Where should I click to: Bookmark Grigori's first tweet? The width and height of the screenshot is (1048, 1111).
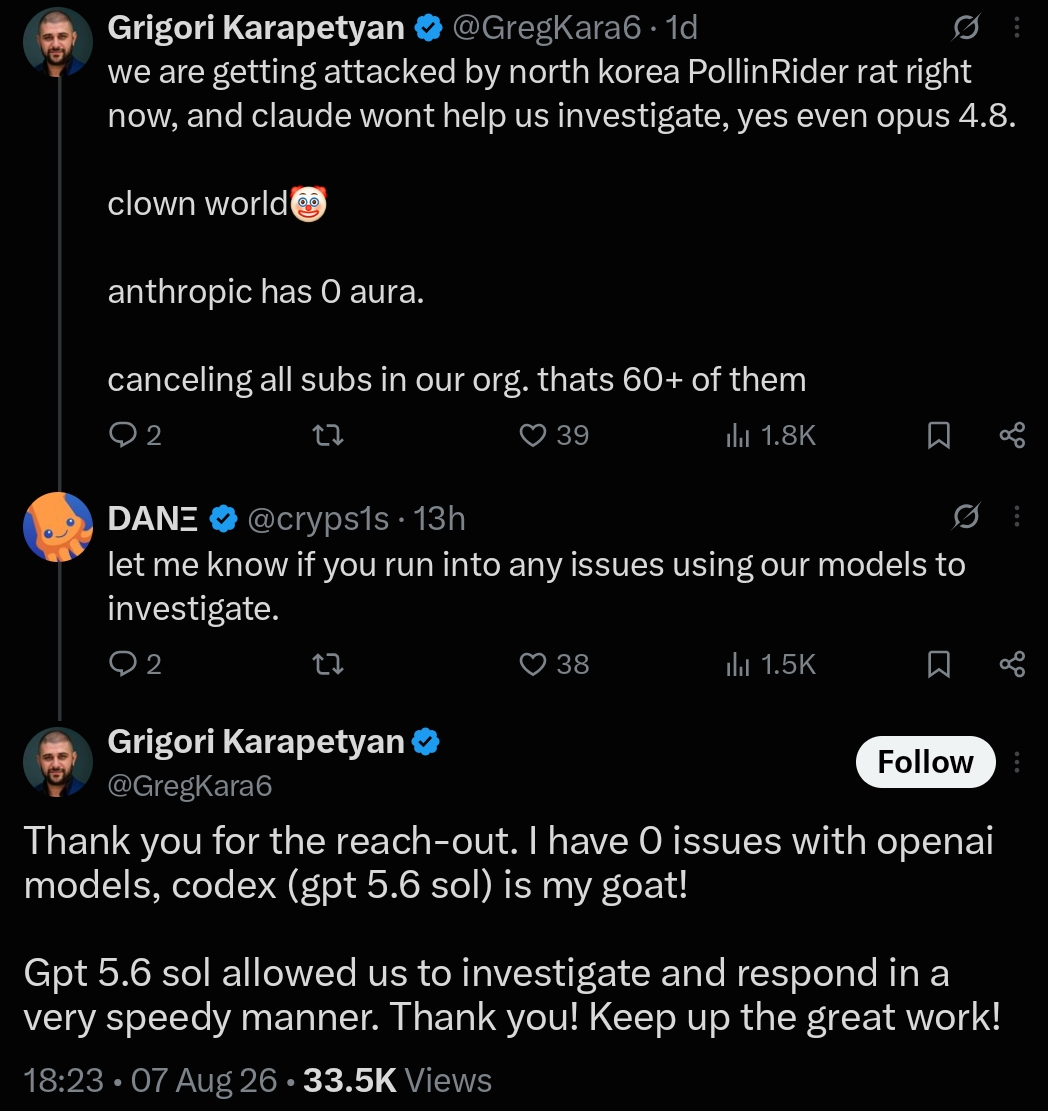point(938,434)
